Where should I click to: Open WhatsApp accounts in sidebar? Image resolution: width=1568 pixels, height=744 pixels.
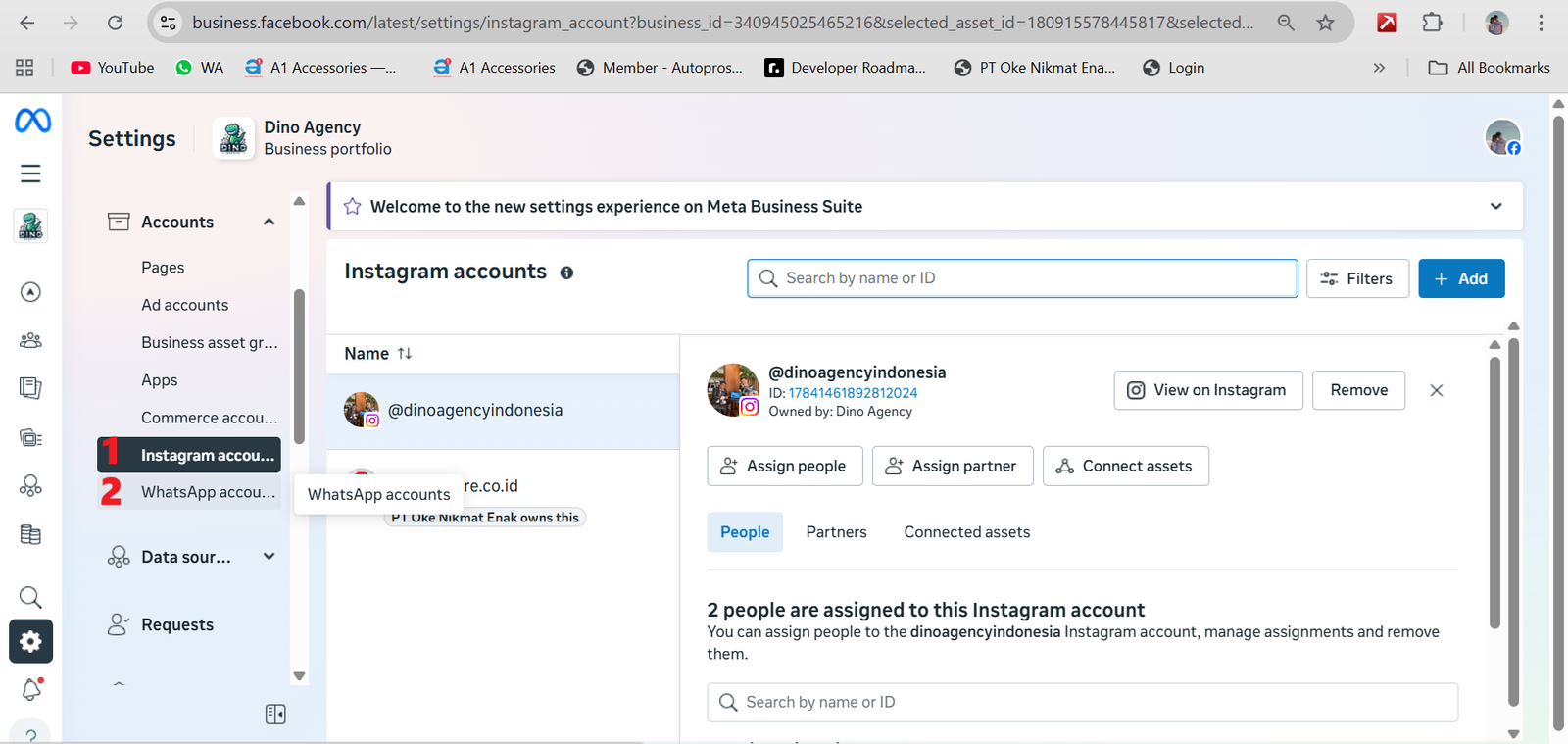pos(207,492)
